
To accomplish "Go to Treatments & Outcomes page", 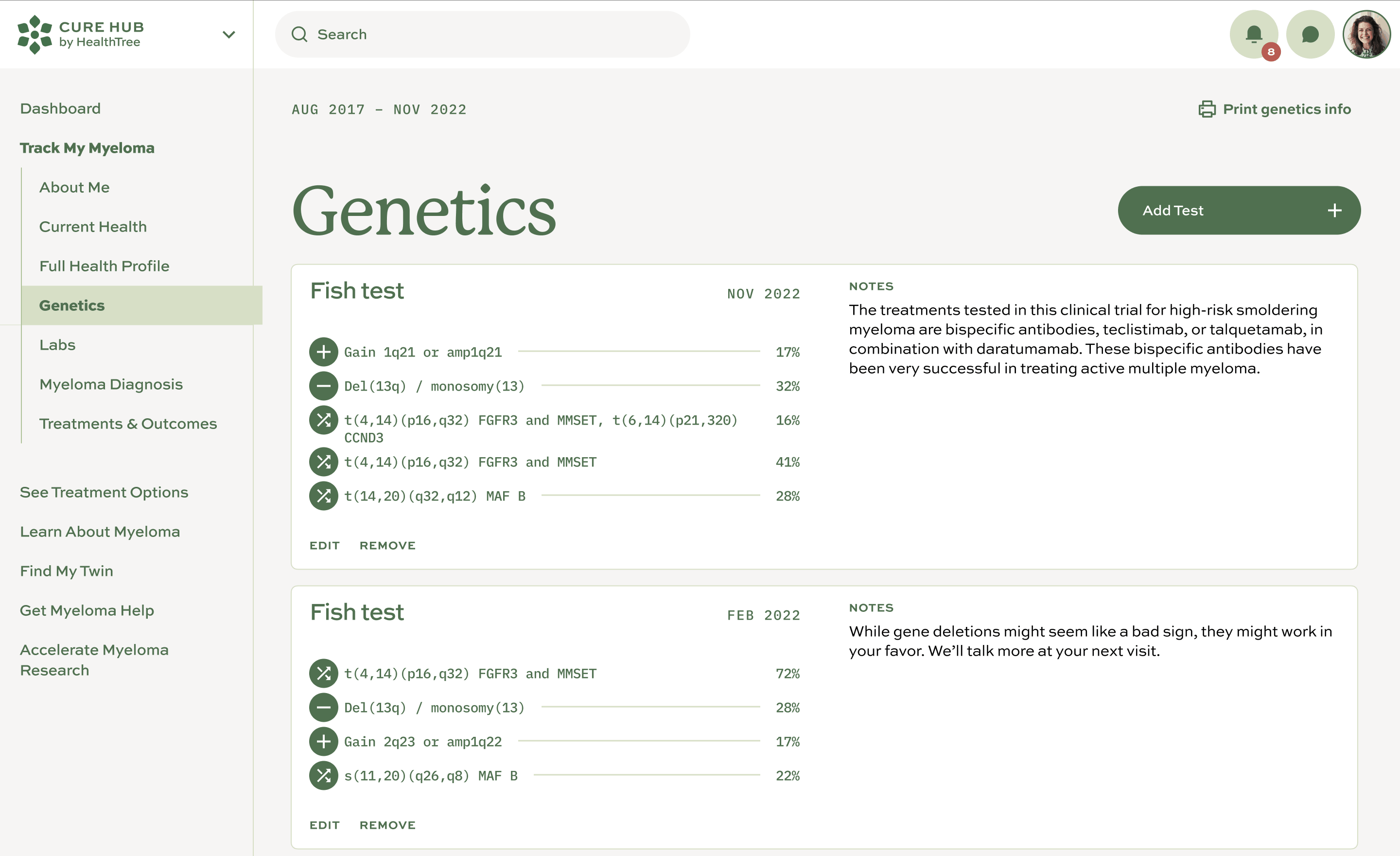I will (x=128, y=424).
